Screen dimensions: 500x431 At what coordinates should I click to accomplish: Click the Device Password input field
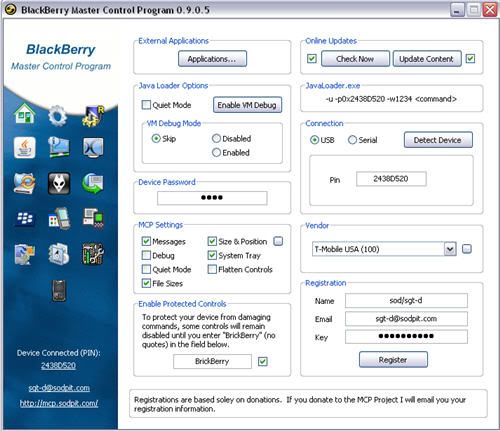[212, 198]
